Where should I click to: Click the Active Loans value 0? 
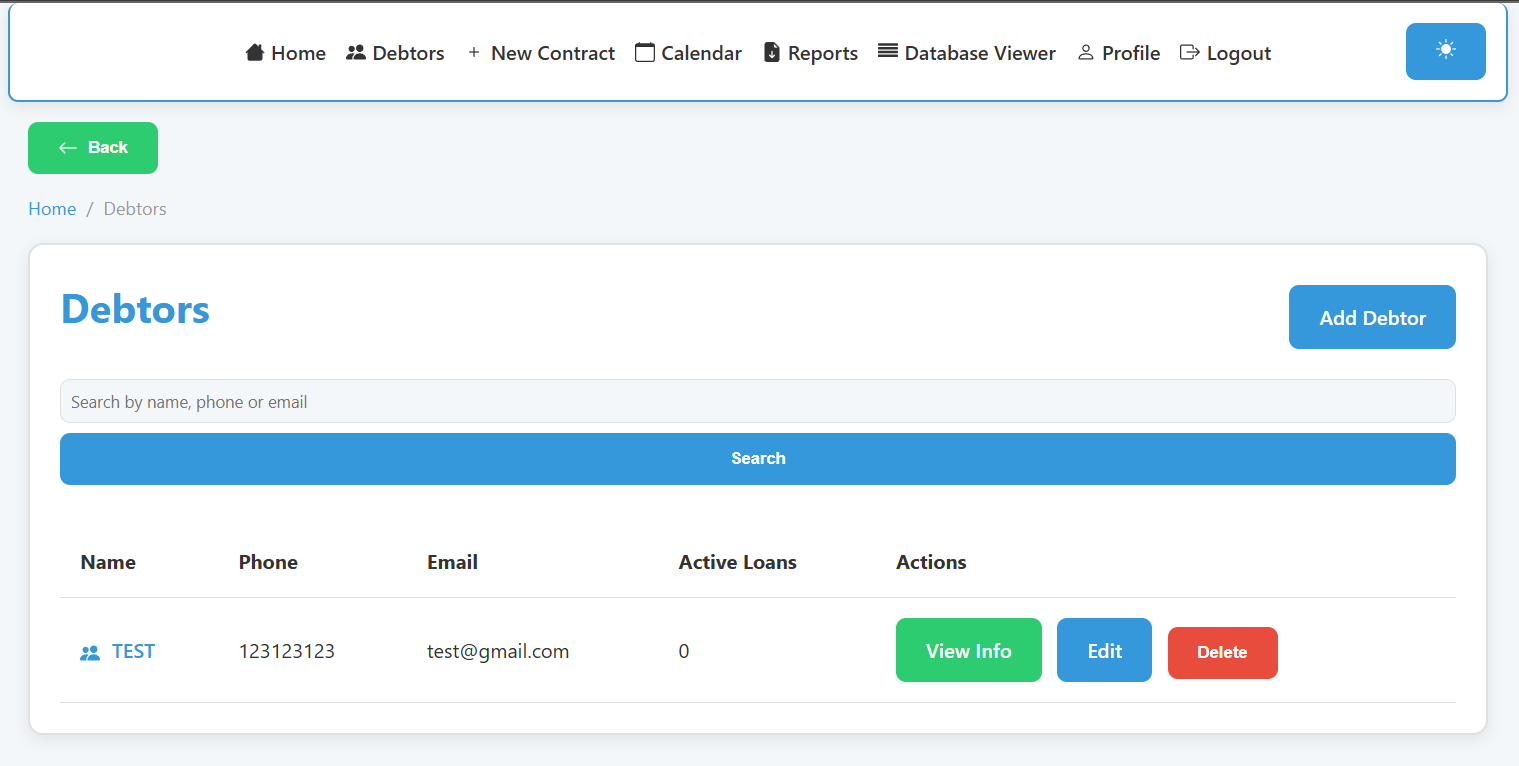[684, 651]
